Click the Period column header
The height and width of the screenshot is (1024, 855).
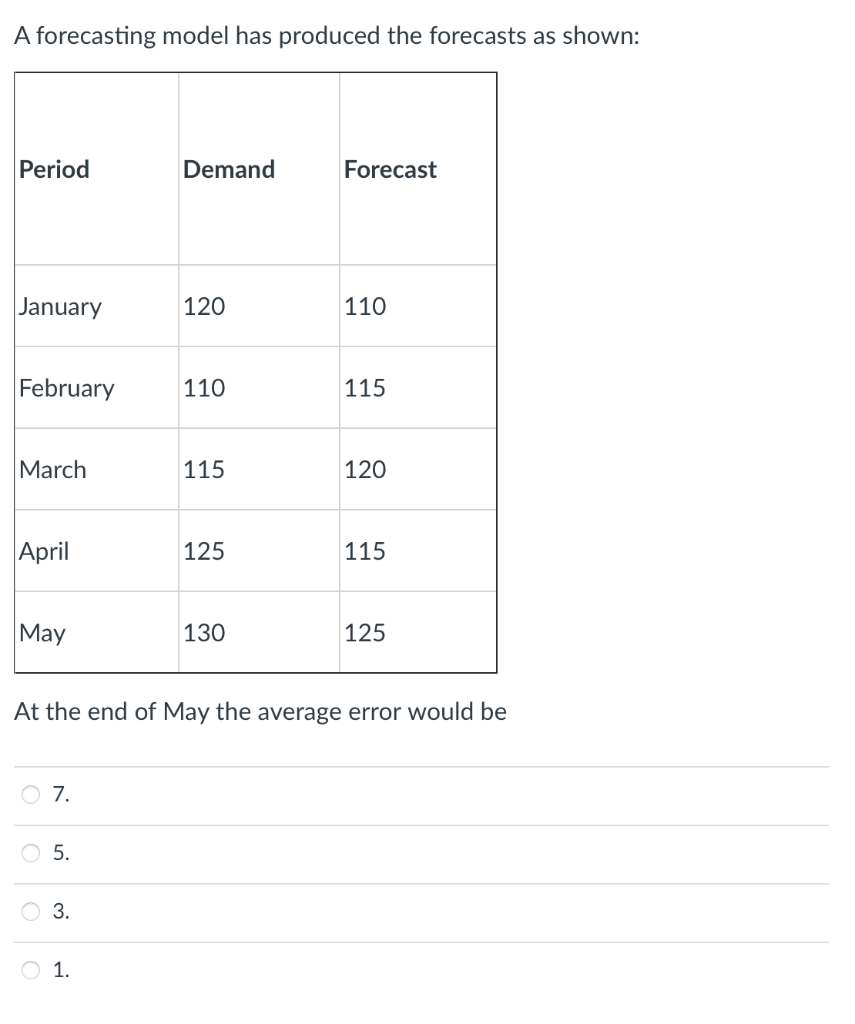(53, 169)
